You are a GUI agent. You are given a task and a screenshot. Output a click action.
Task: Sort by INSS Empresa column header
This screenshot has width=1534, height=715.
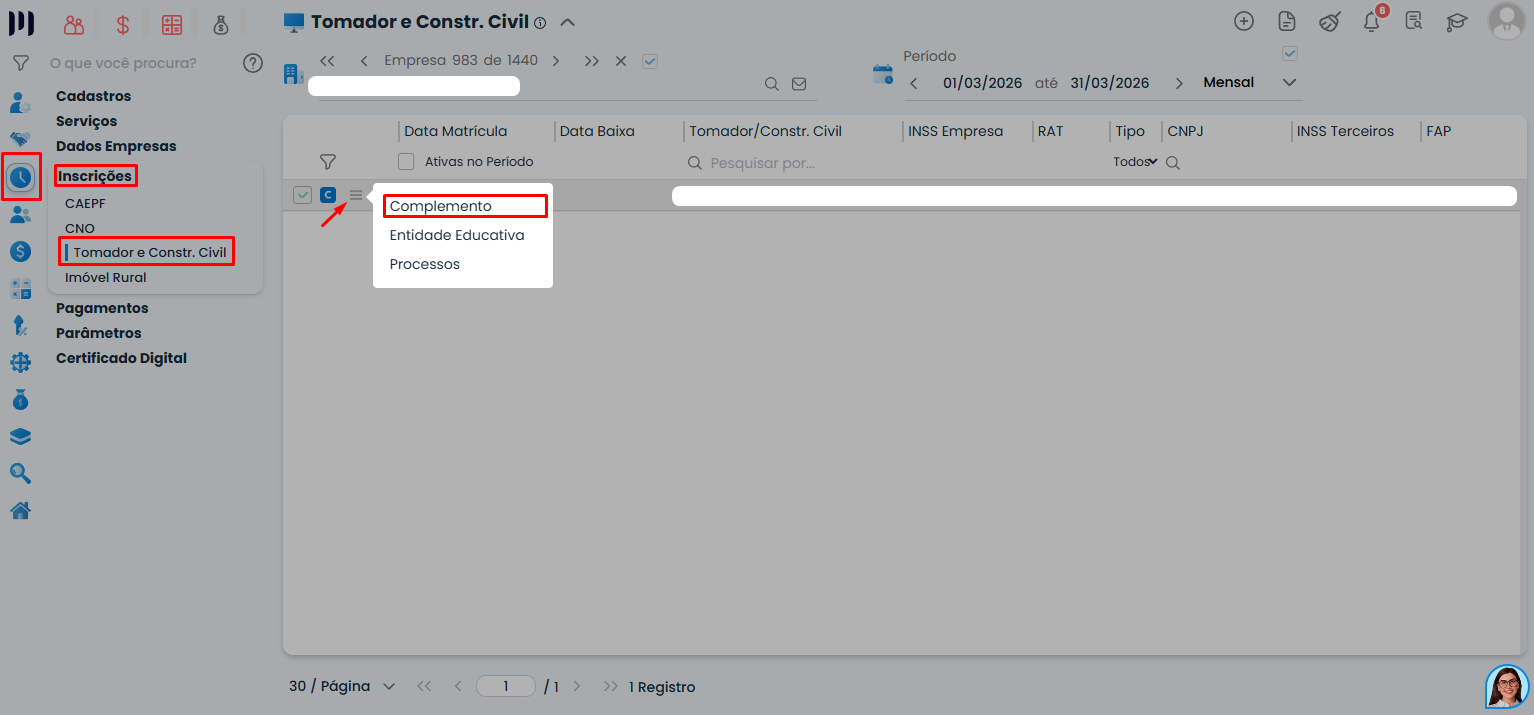[x=956, y=131]
